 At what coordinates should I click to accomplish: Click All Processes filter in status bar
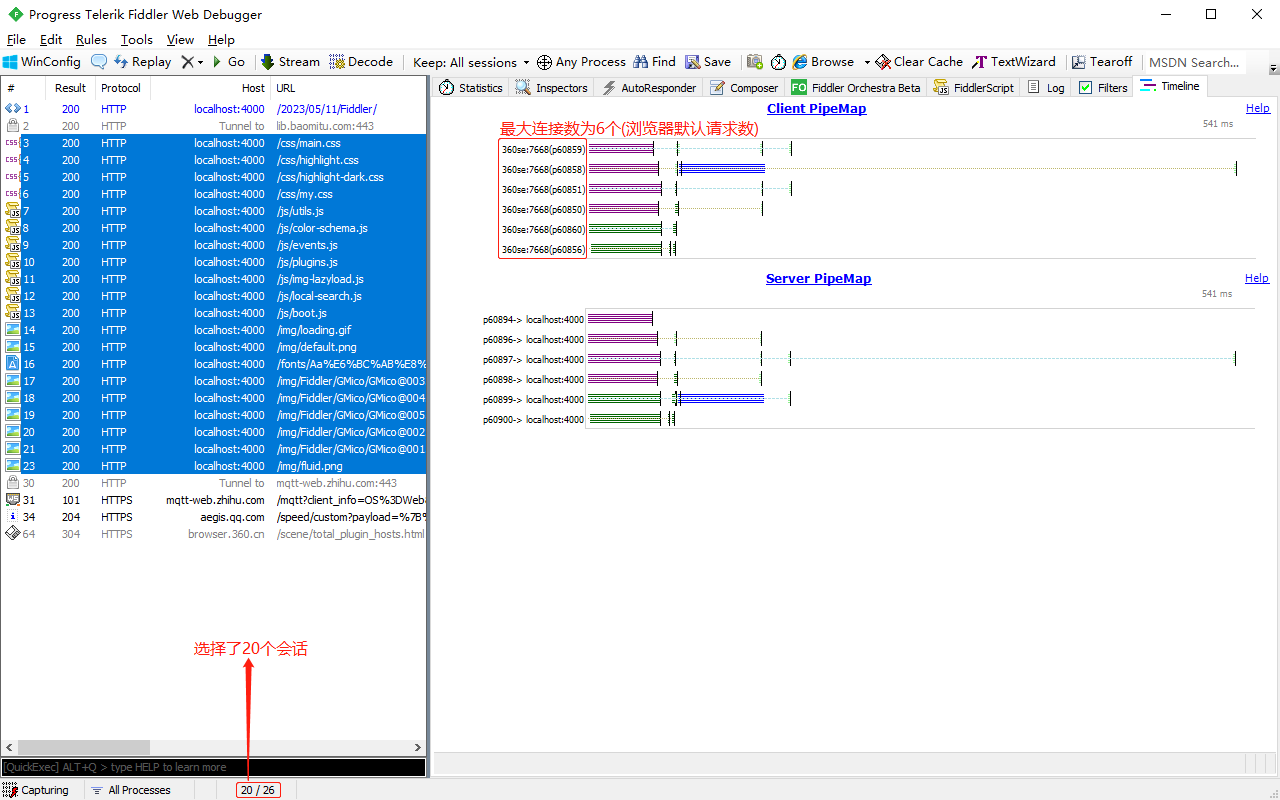tap(131, 790)
